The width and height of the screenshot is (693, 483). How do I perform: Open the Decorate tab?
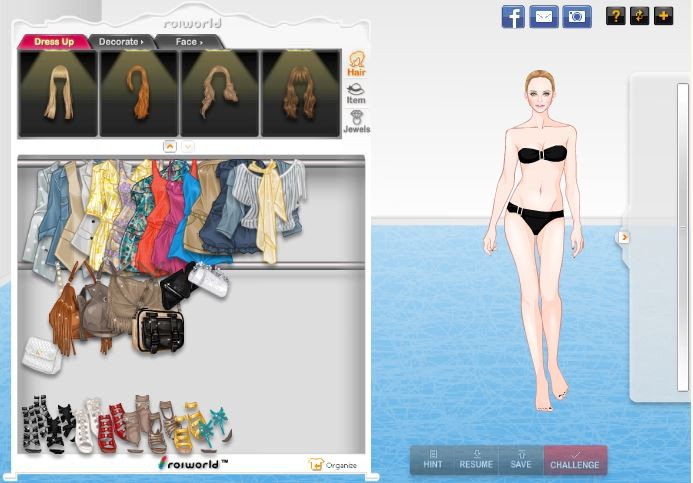click(120, 42)
